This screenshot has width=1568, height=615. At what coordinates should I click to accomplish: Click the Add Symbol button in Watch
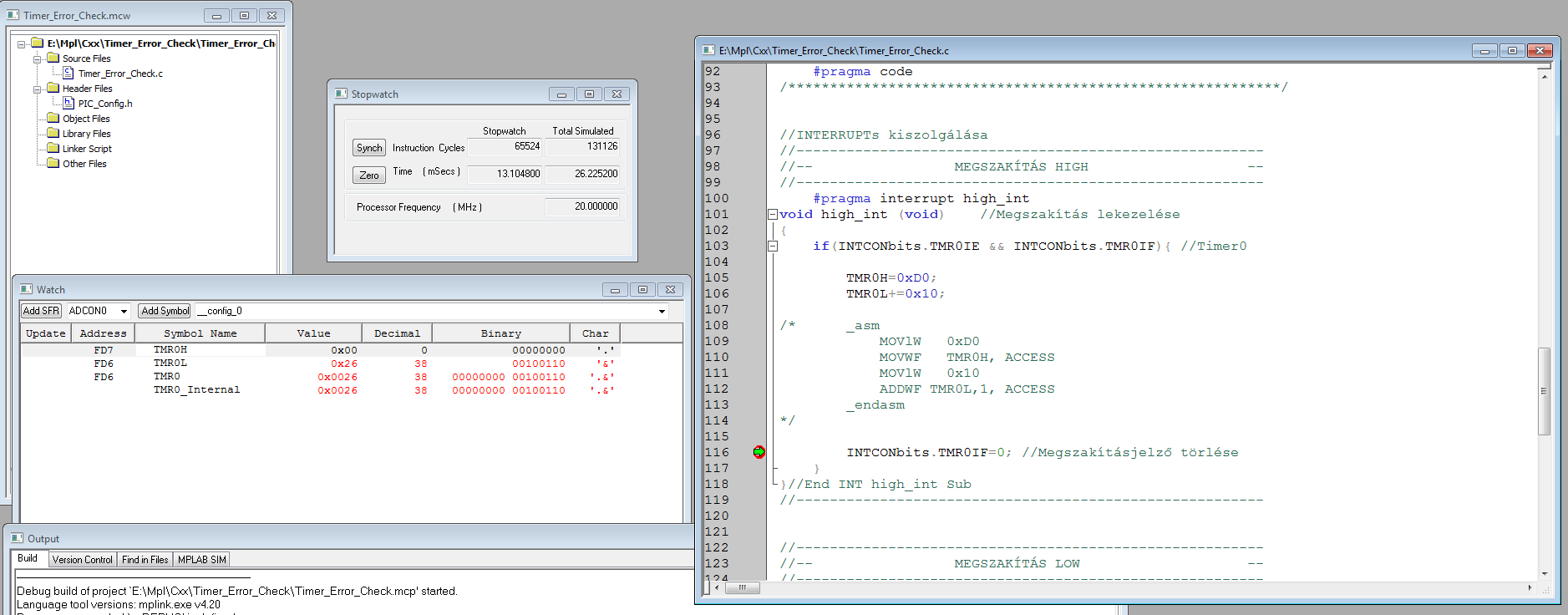(x=165, y=311)
